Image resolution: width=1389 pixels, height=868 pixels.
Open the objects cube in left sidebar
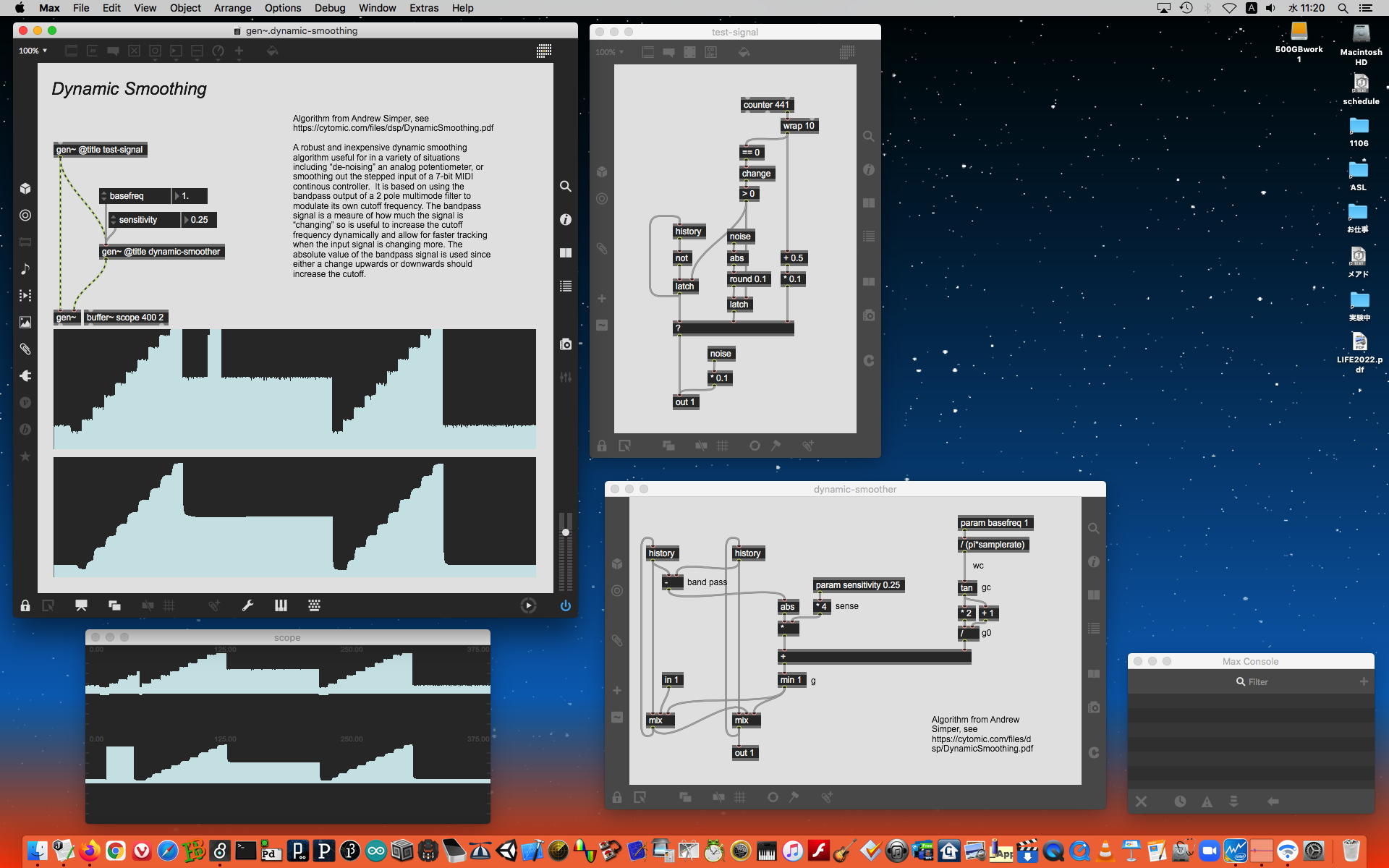tap(25, 188)
